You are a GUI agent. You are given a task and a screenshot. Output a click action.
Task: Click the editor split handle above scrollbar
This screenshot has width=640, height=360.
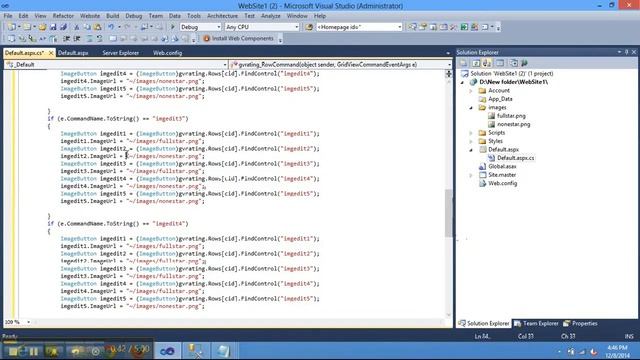click(449, 73)
